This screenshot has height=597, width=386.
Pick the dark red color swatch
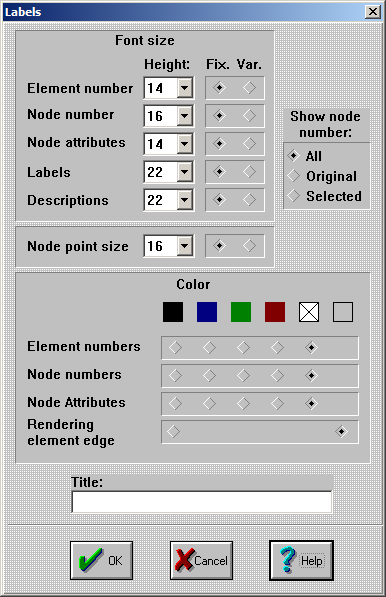(x=275, y=312)
